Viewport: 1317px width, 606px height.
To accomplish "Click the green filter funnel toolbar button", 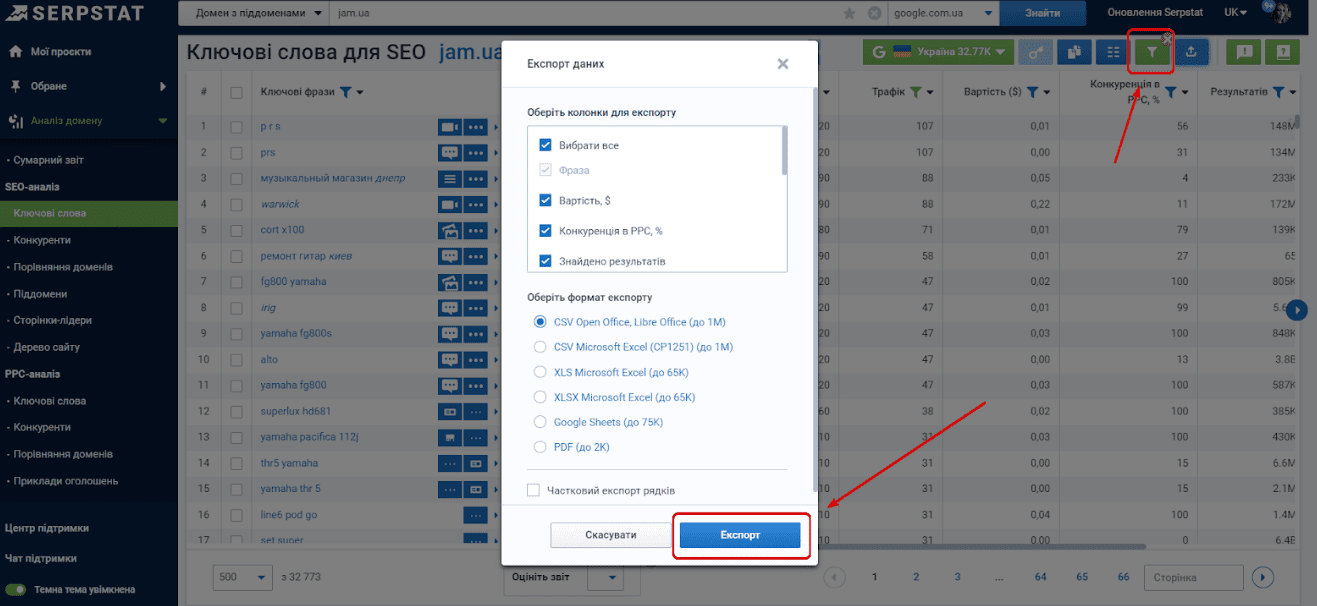I will [x=1152, y=51].
